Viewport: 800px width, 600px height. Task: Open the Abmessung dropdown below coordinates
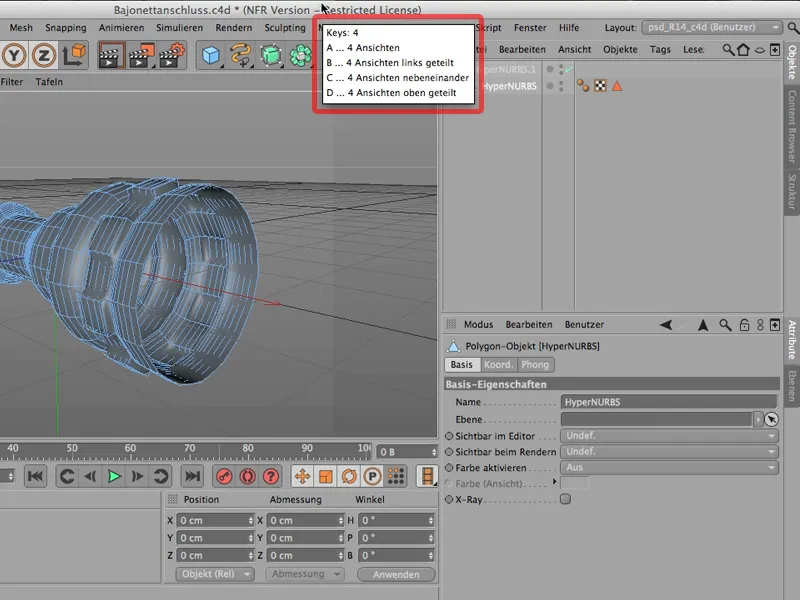pos(305,574)
